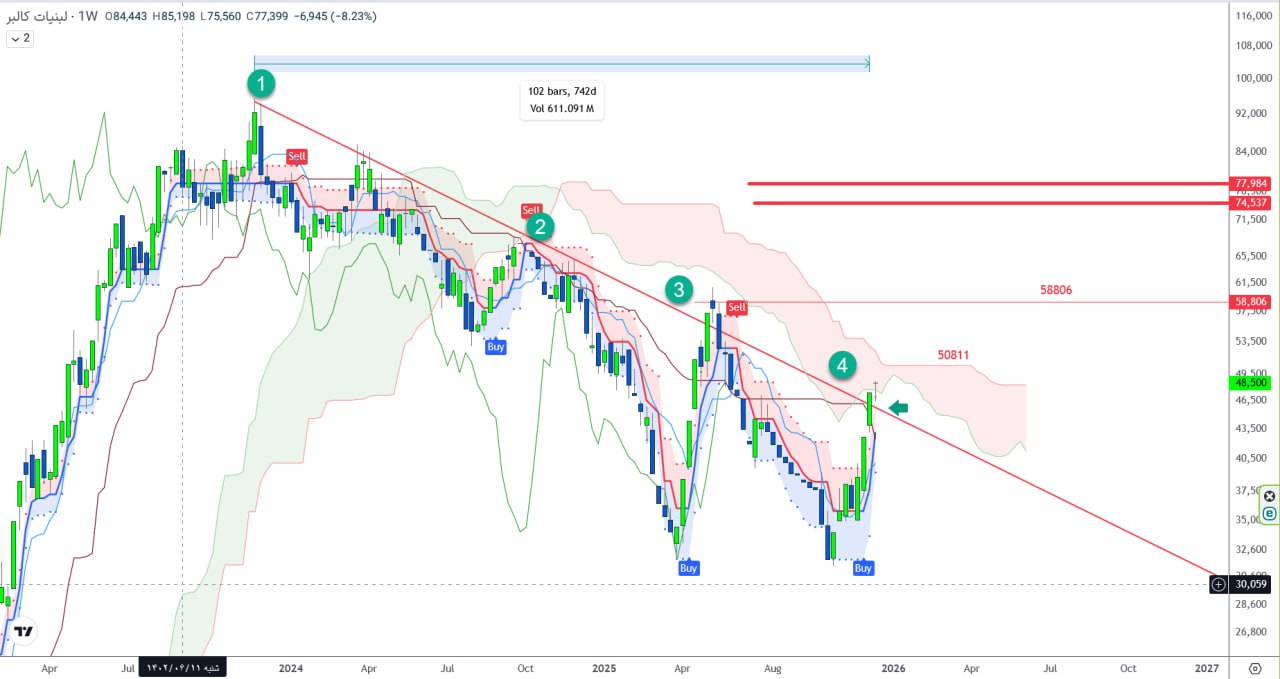Screen dimensions: 1280x679
Task: Select the green circle numbered 3
Action: [x=679, y=290]
